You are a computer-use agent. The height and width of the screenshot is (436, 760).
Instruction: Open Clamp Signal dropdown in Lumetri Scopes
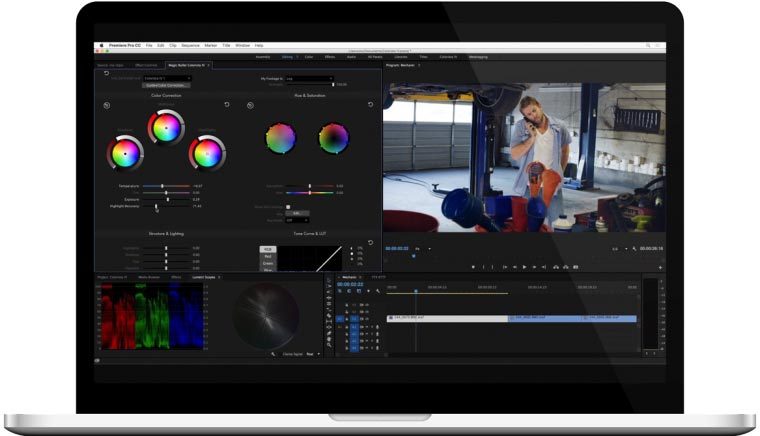click(x=313, y=354)
